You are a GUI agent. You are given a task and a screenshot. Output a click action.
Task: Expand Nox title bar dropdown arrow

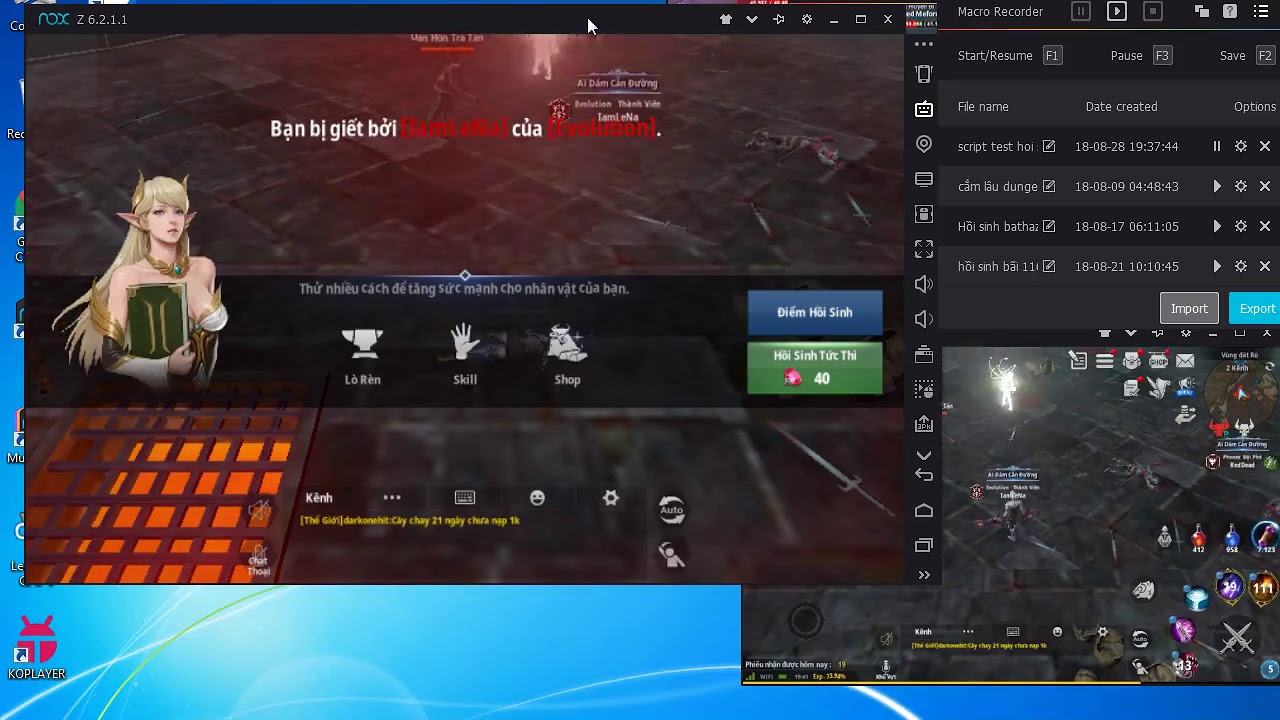(x=752, y=19)
